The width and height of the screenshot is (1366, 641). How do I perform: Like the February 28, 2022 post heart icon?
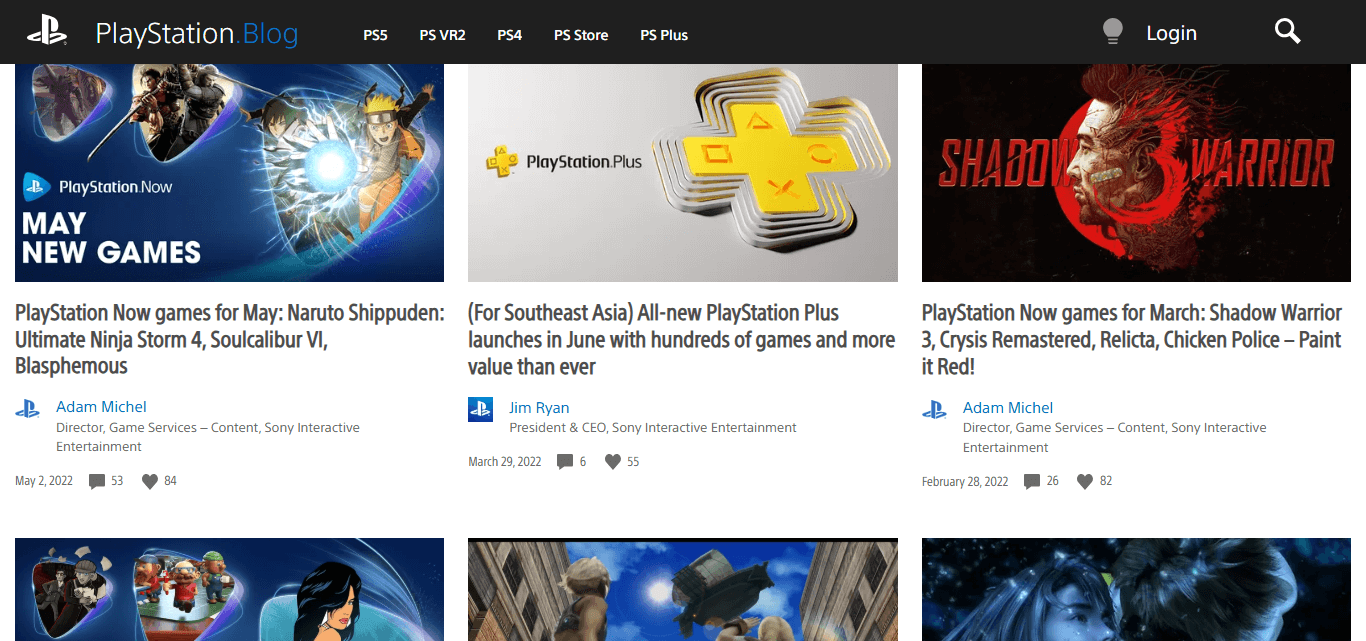pyautogui.click(x=1085, y=482)
